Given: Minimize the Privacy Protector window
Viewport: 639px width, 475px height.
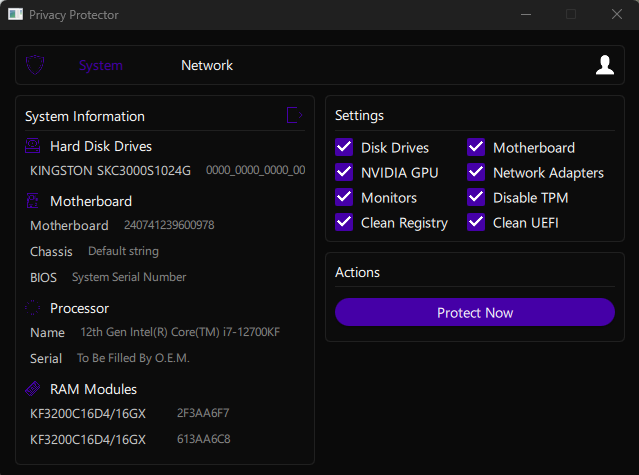Looking at the screenshot, I should pyautogui.click(x=525, y=14).
